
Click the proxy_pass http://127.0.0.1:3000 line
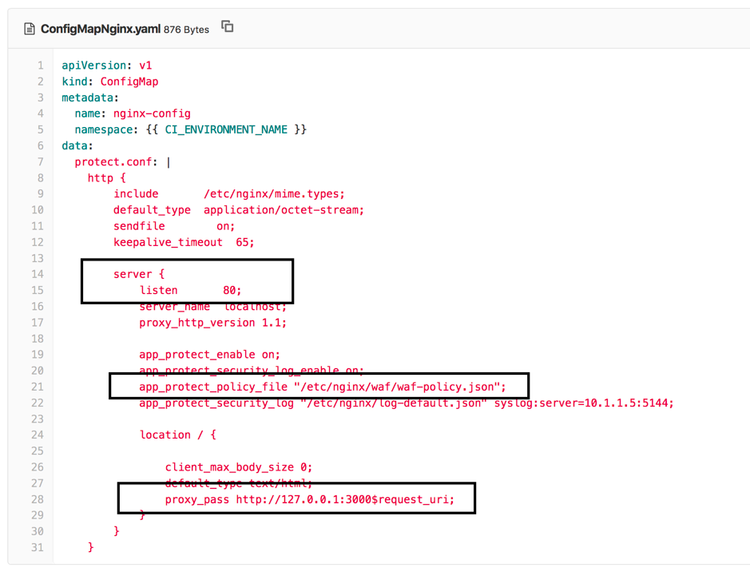click(x=309, y=499)
